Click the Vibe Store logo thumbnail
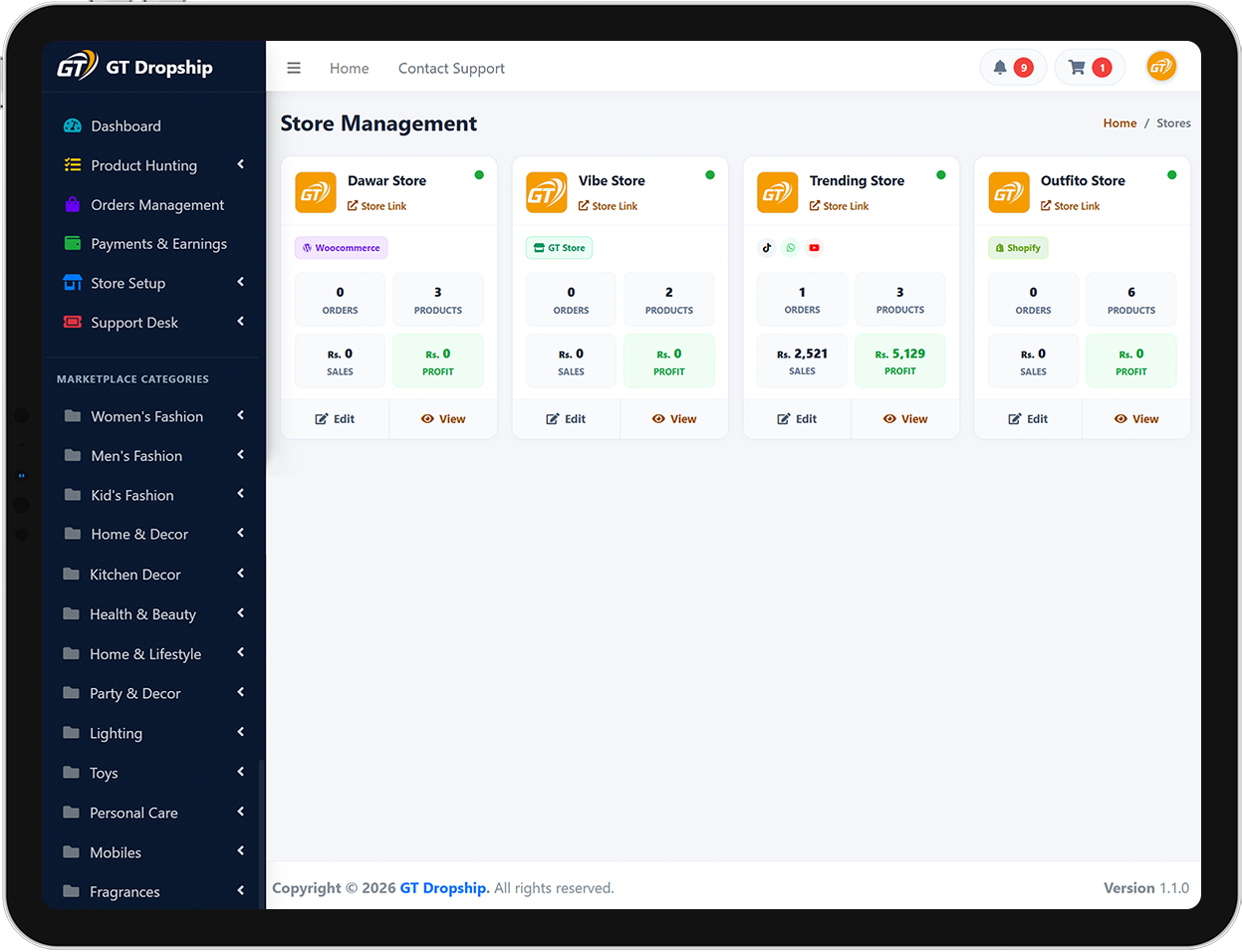 547,192
